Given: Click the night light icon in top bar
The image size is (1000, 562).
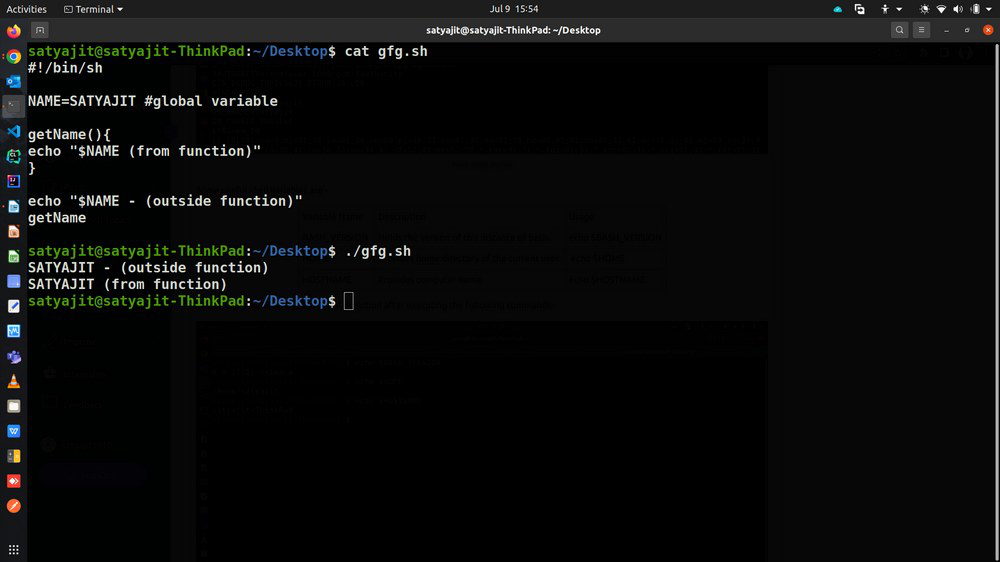Looking at the screenshot, I should 923,9.
